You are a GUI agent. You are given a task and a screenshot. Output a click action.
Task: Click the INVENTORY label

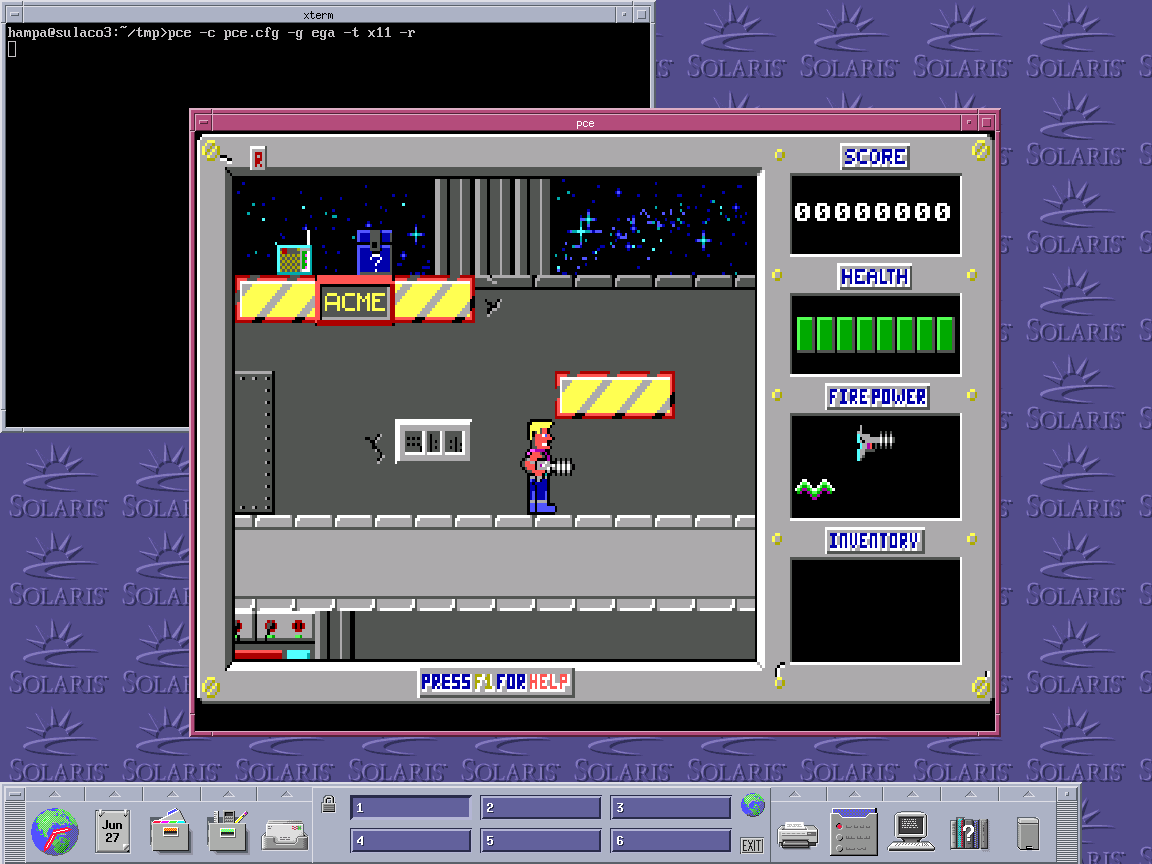[x=875, y=541]
